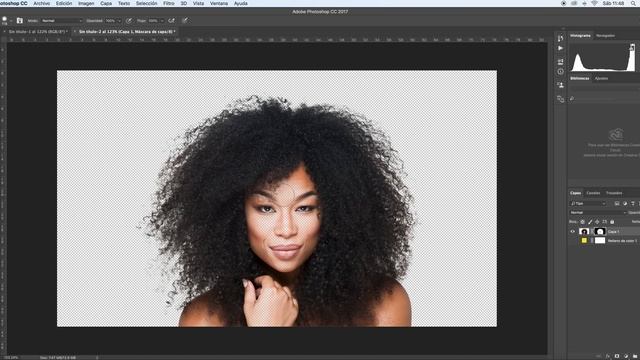This screenshot has height=360, width=640.
Task: Click the yellow color fill layer swatch
Action: click(x=584, y=240)
